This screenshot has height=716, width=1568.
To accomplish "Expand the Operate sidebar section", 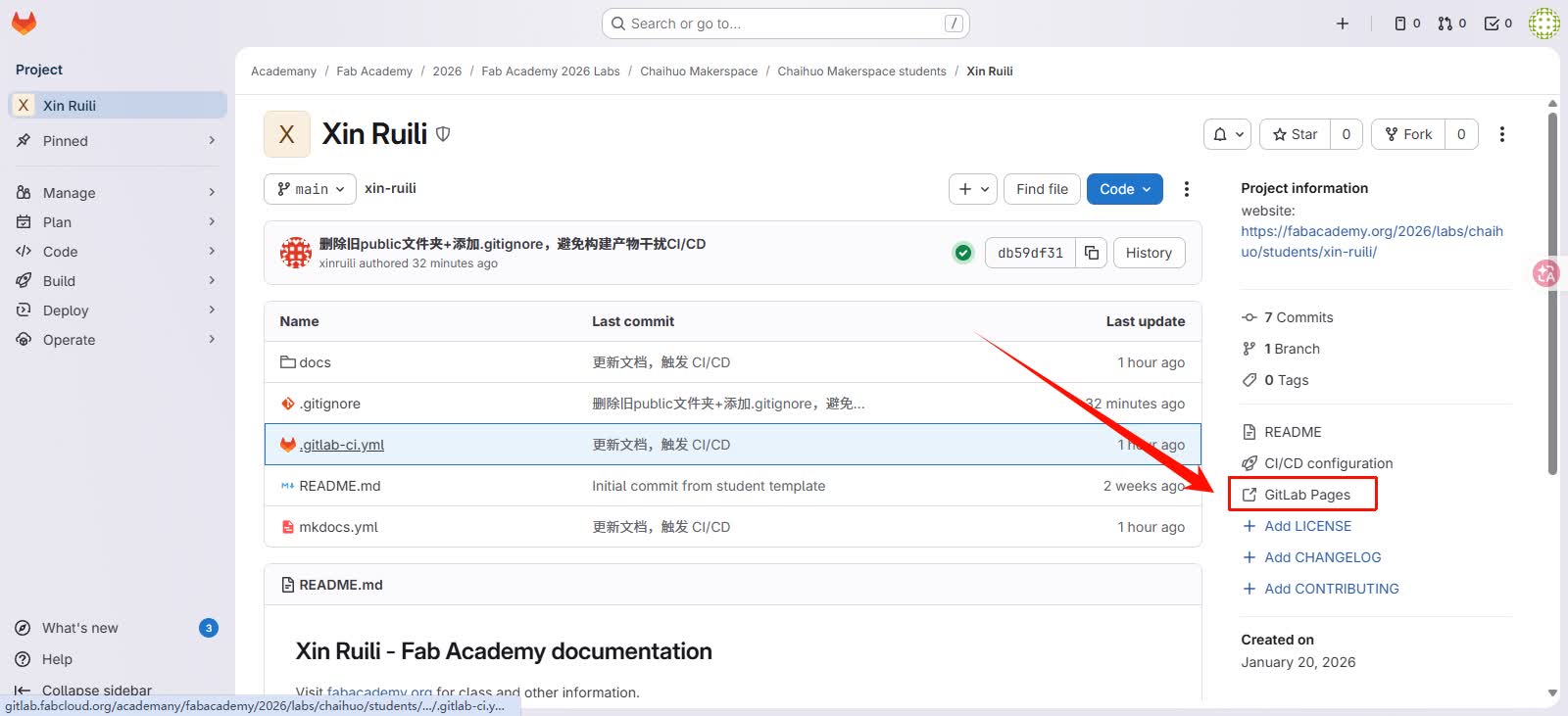I will click(118, 340).
